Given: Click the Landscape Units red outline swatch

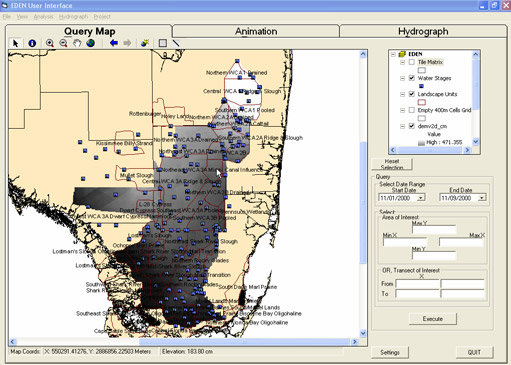Looking at the screenshot, I should click(x=422, y=102).
